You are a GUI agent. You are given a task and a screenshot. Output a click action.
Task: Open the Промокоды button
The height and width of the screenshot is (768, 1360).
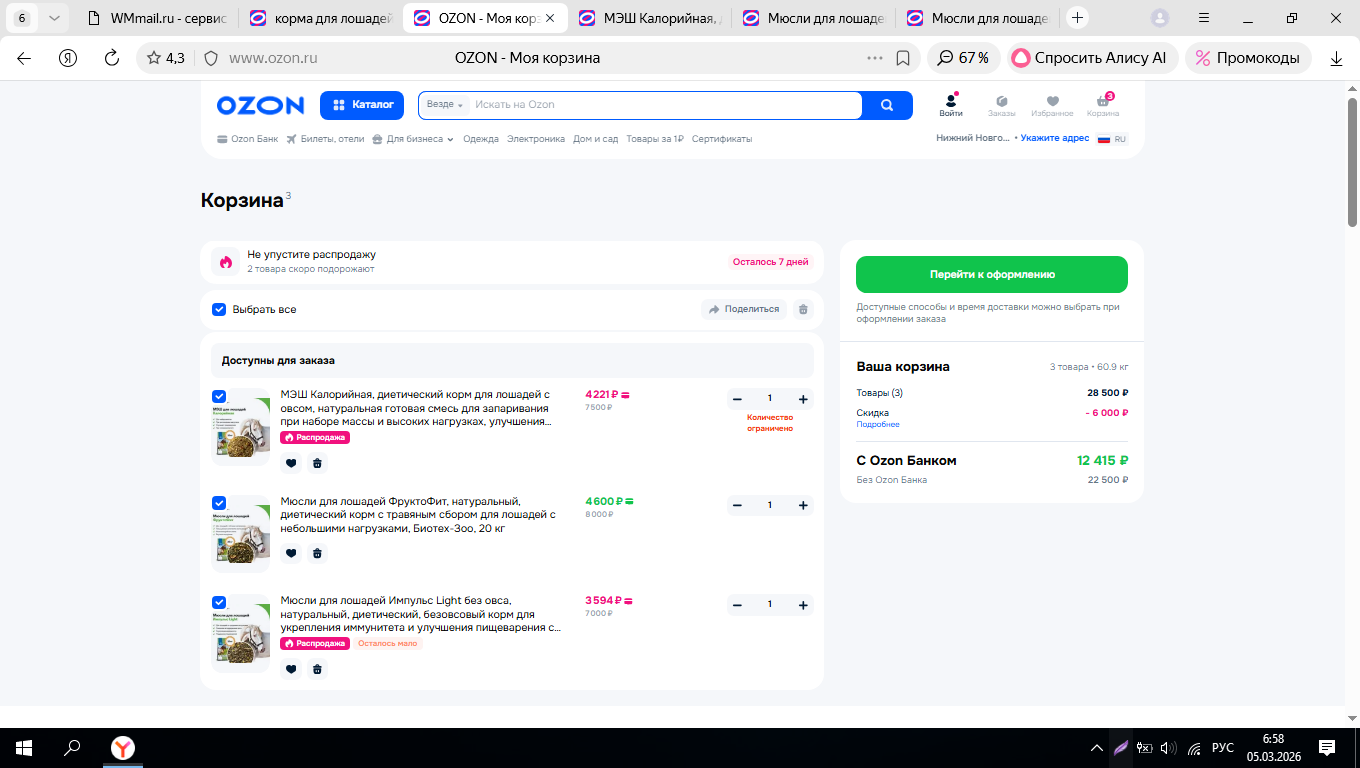(1249, 58)
